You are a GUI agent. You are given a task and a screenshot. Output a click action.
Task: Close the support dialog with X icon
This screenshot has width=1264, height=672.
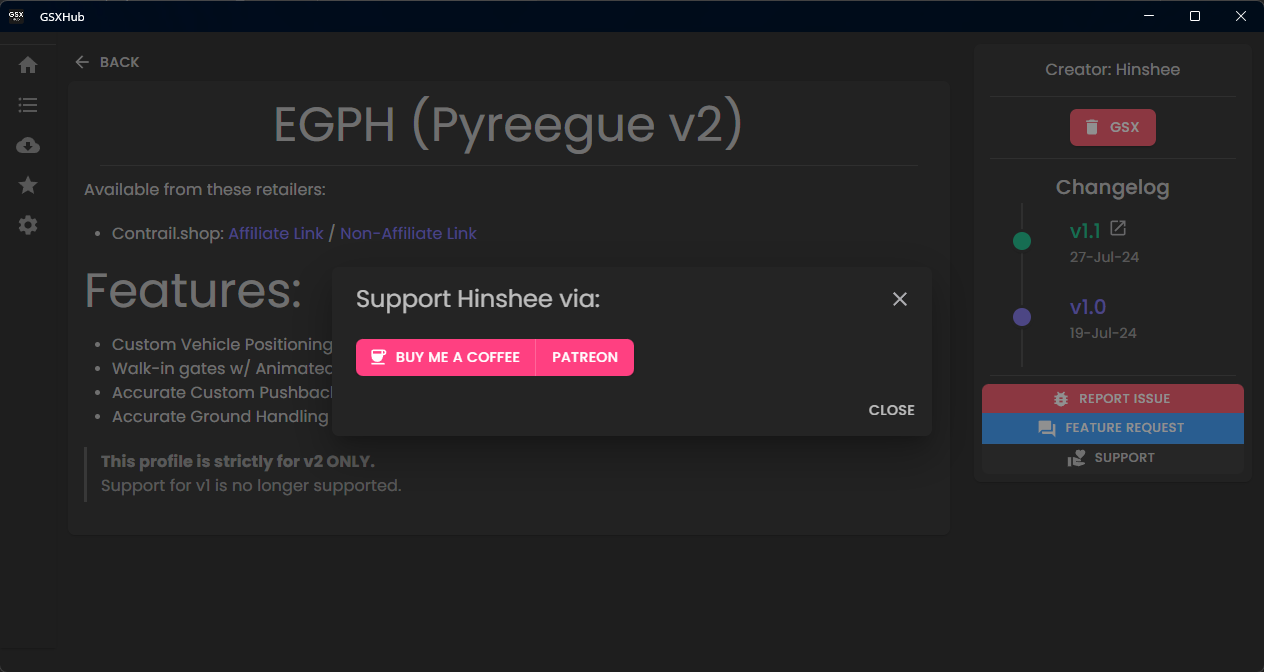pos(900,299)
